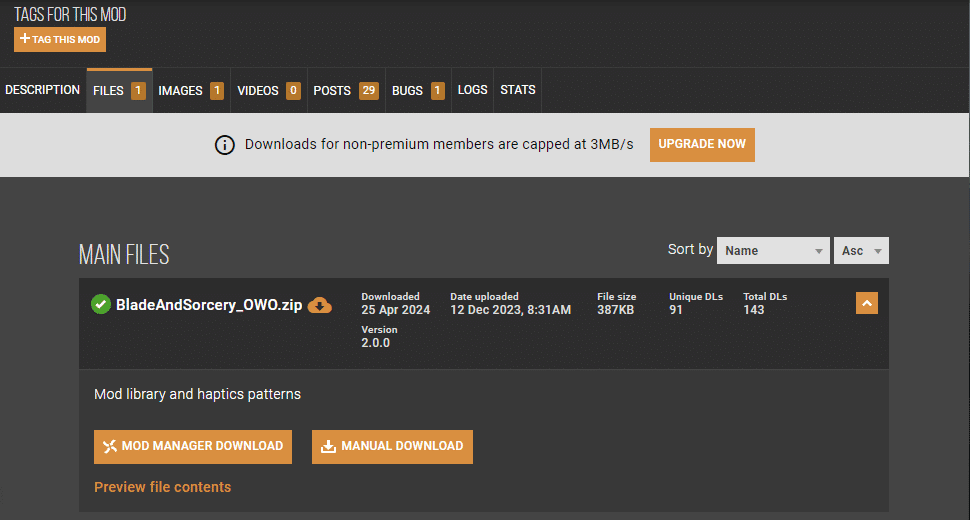Click the Version value 2.0.0
The width and height of the screenshot is (970, 520).
(x=376, y=343)
